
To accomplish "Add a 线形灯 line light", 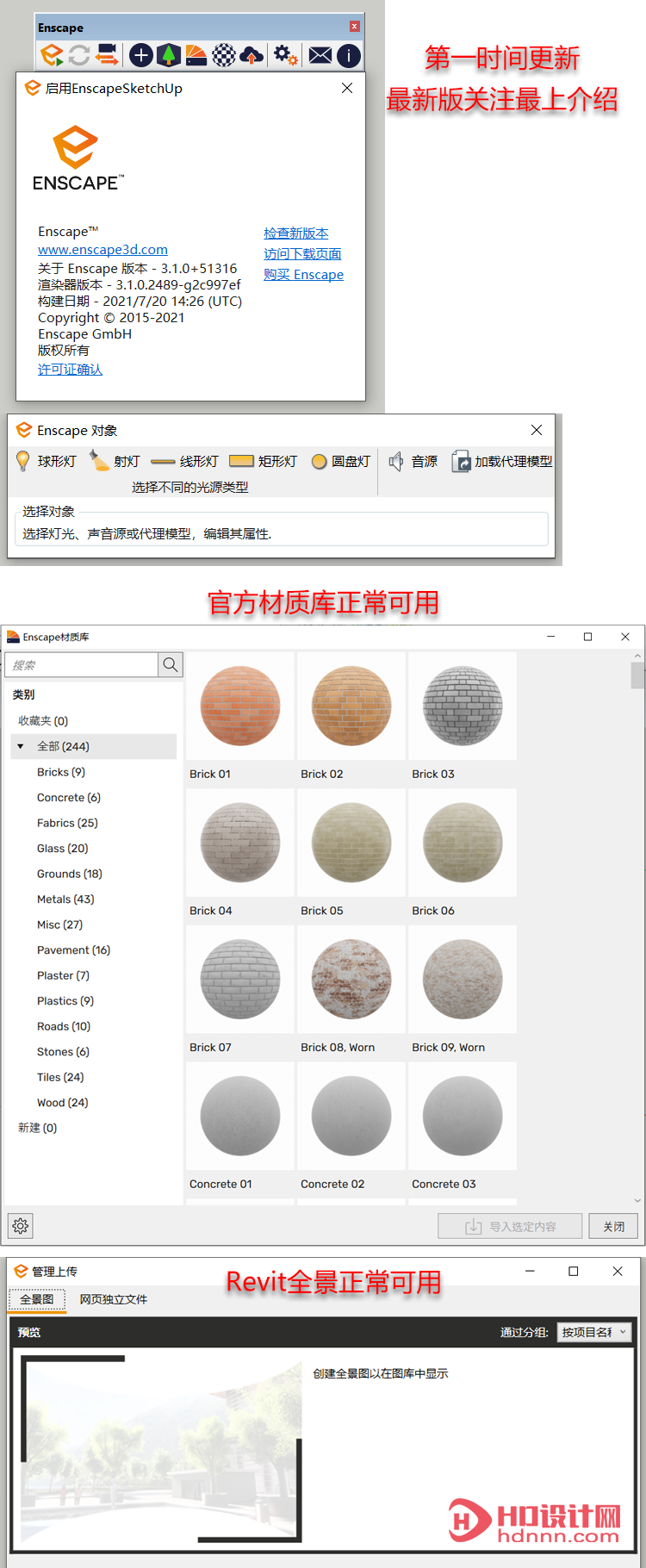I will click(x=184, y=461).
